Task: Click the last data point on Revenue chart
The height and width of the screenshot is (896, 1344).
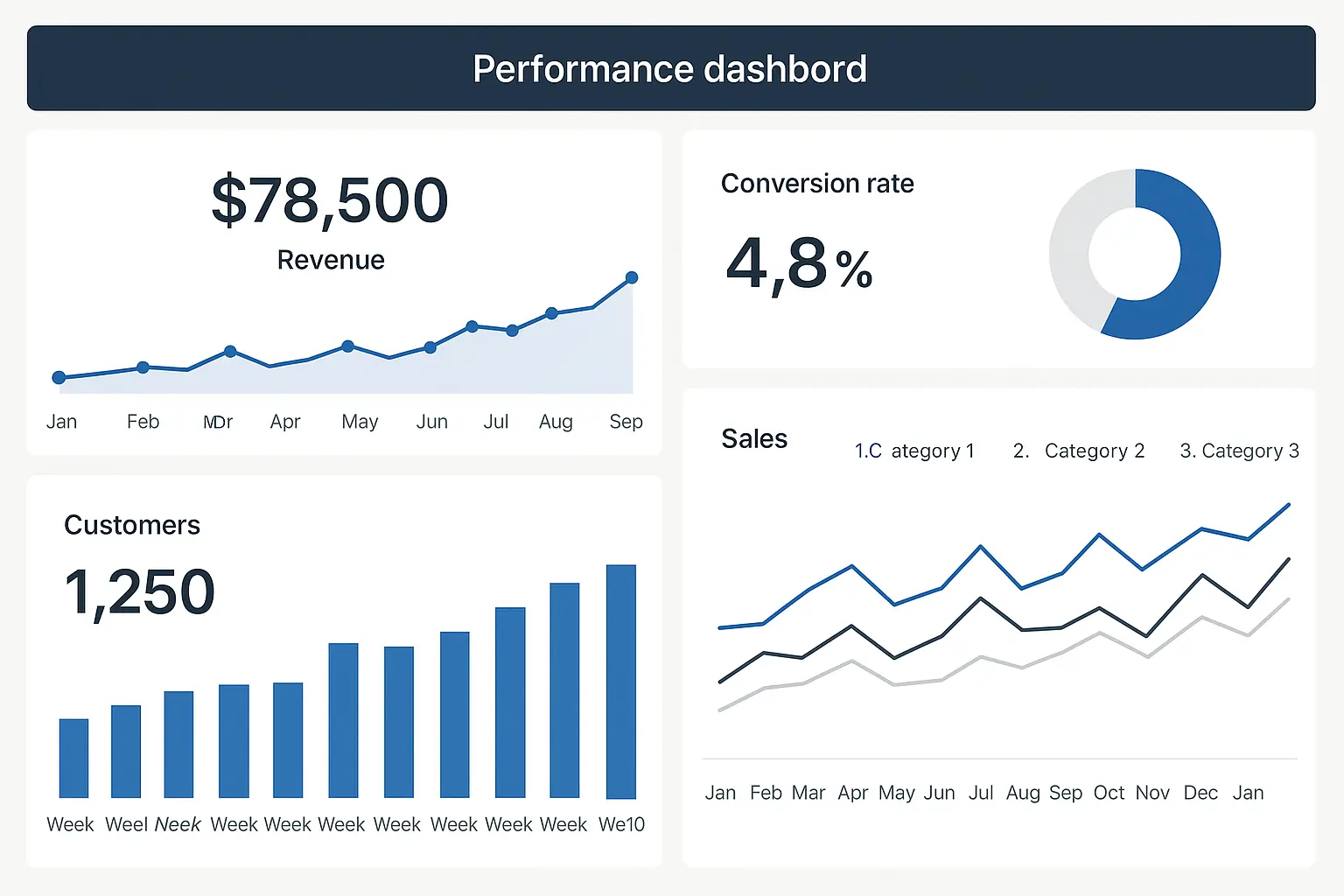Action: point(632,277)
